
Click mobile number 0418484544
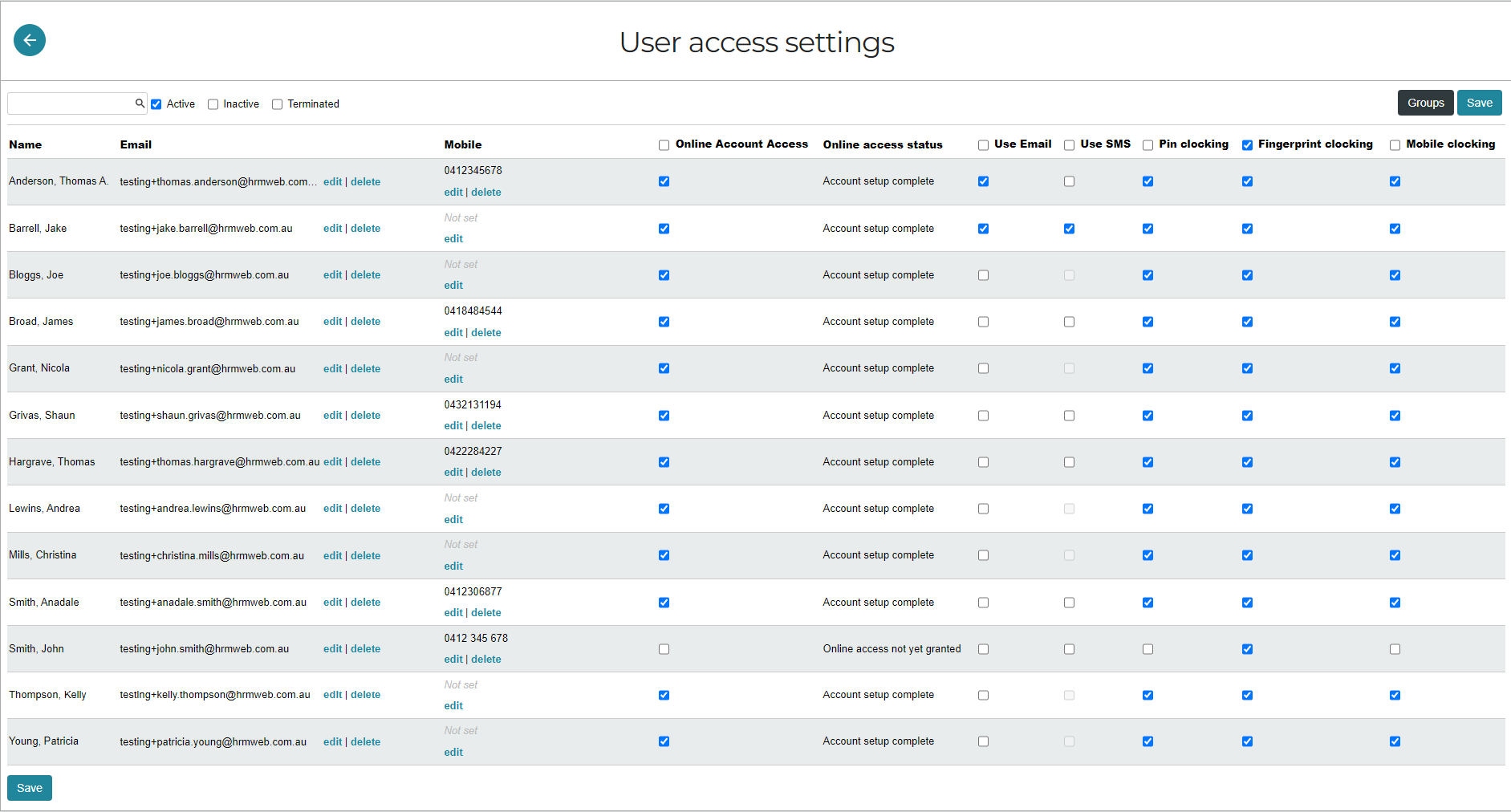[x=473, y=311]
